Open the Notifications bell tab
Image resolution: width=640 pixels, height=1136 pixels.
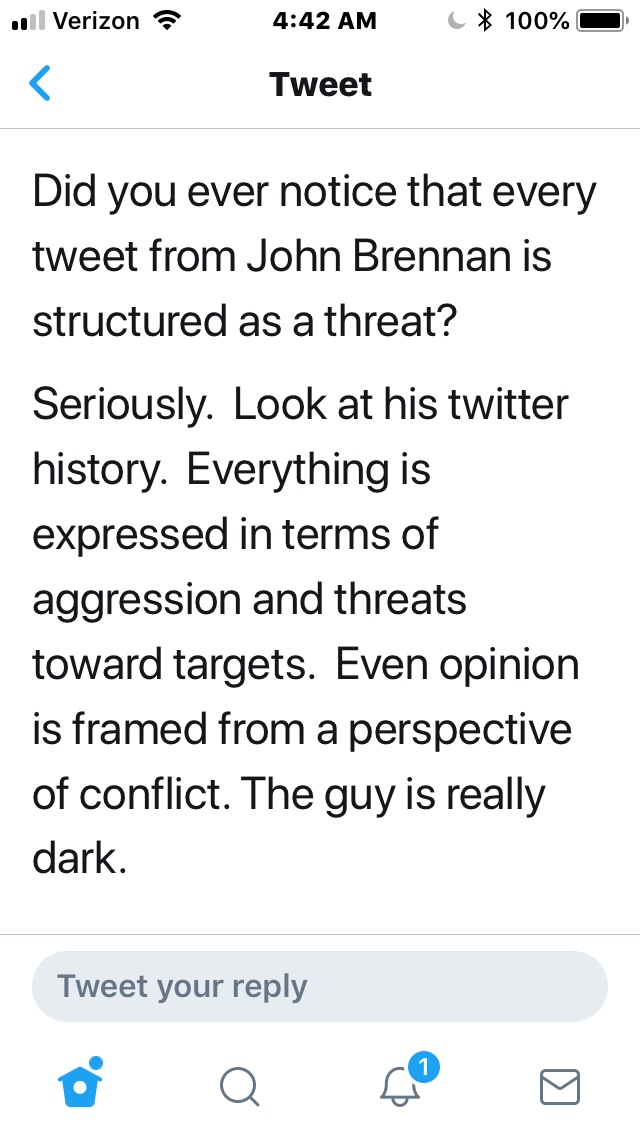(401, 1086)
